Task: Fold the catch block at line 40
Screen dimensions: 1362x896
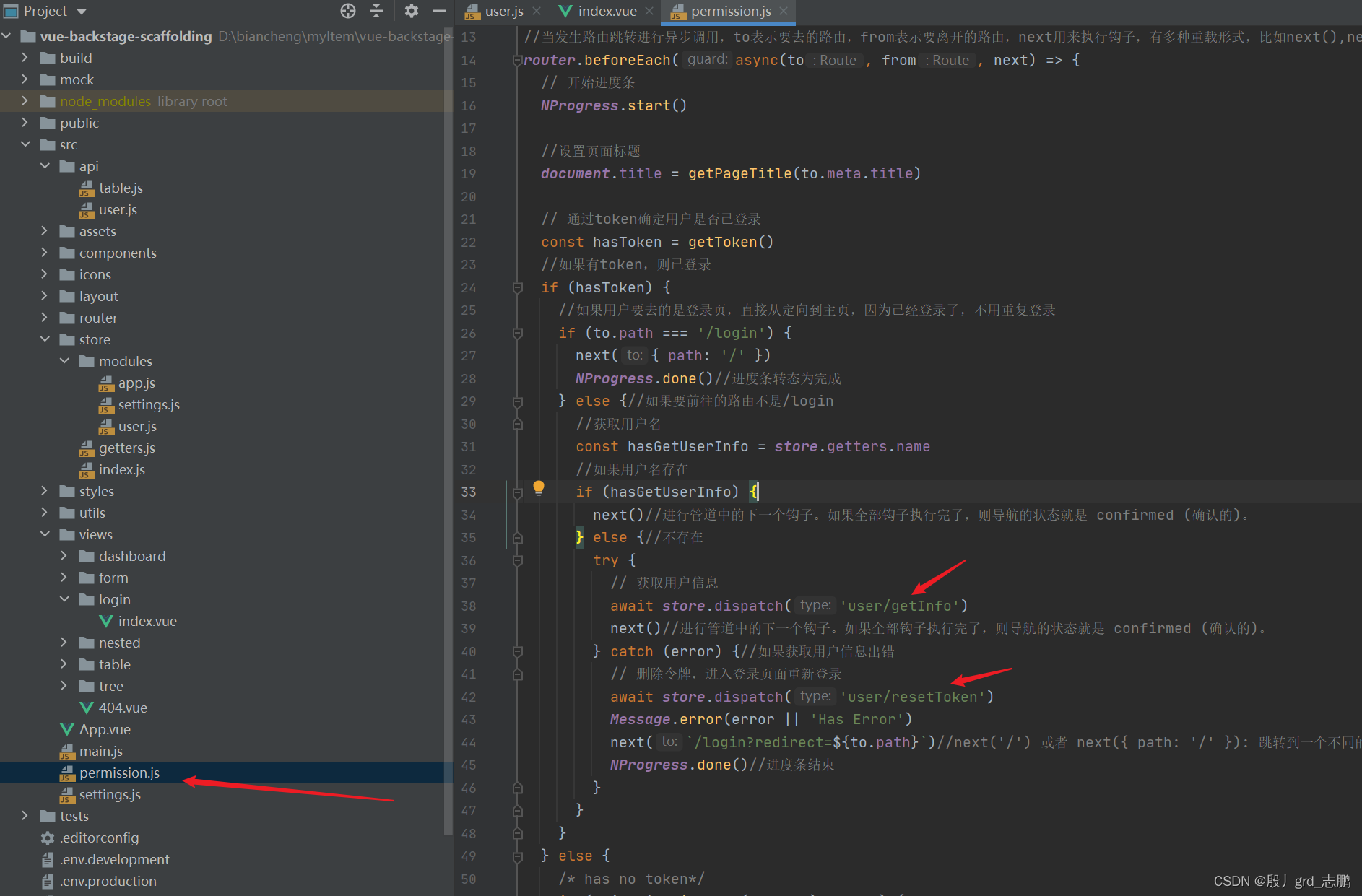Action: click(x=517, y=652)
